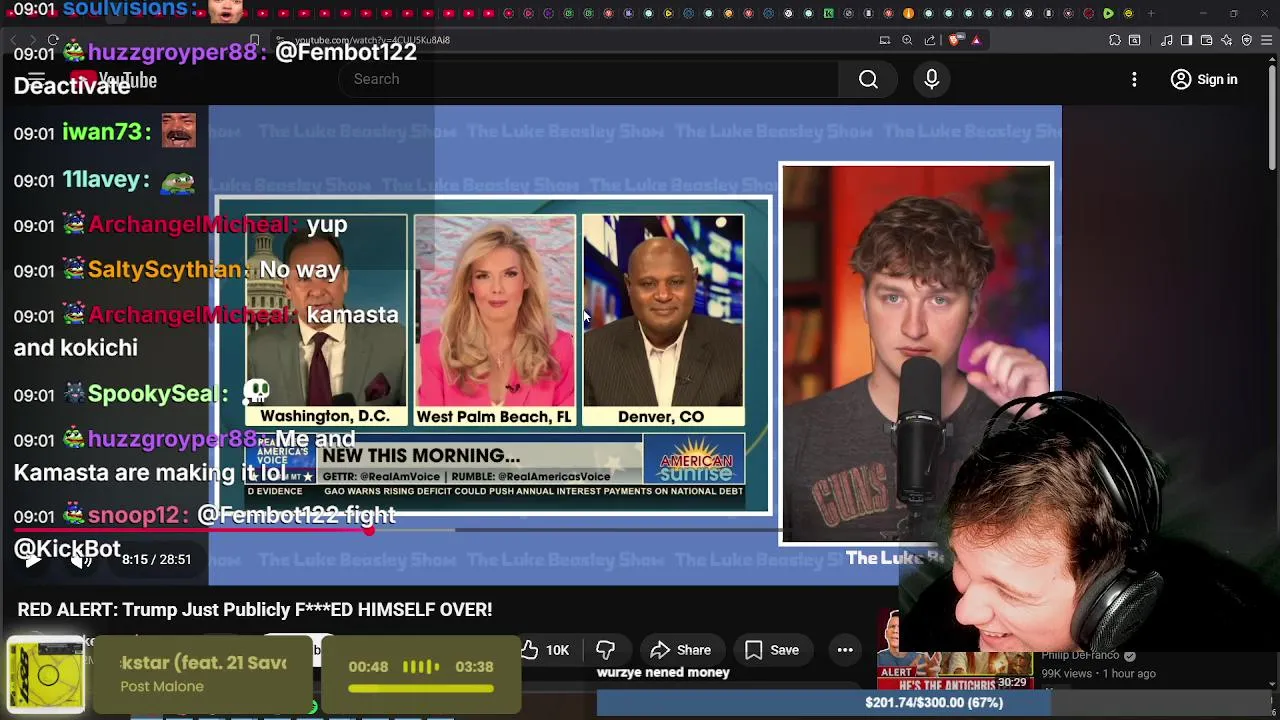Open the Philip DeFranco channel name
The width and height of the screenshot is (1280, 720).
[1080, 655]
